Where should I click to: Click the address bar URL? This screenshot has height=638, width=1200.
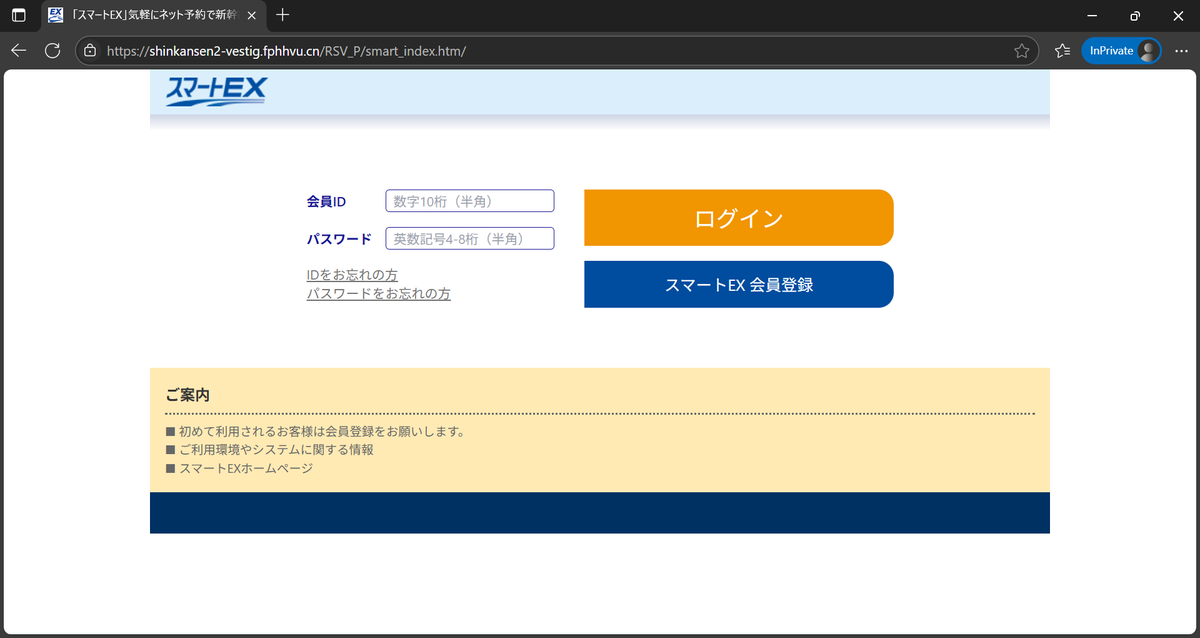coord(286,50)
